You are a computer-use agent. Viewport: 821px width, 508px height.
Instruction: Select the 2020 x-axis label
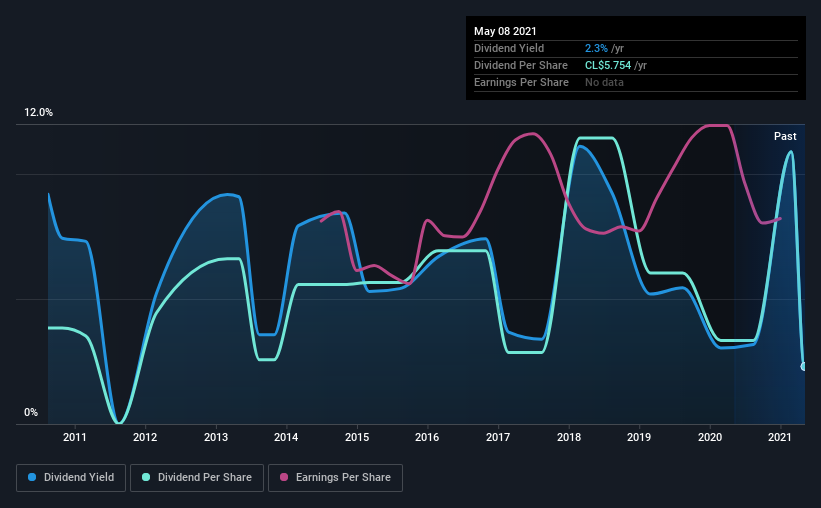point(710,437)
